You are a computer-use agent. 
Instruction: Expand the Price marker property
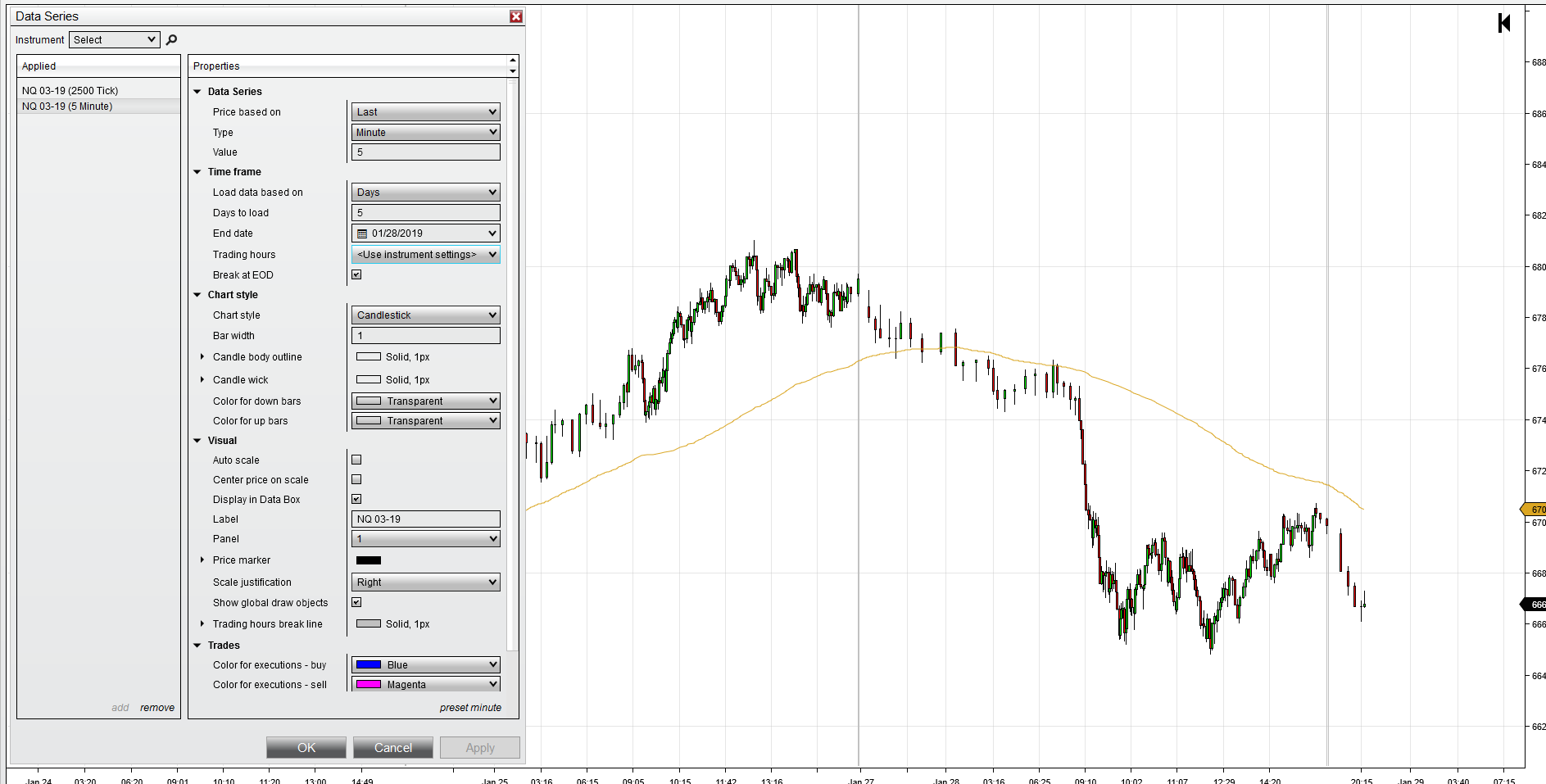(202, 560)
